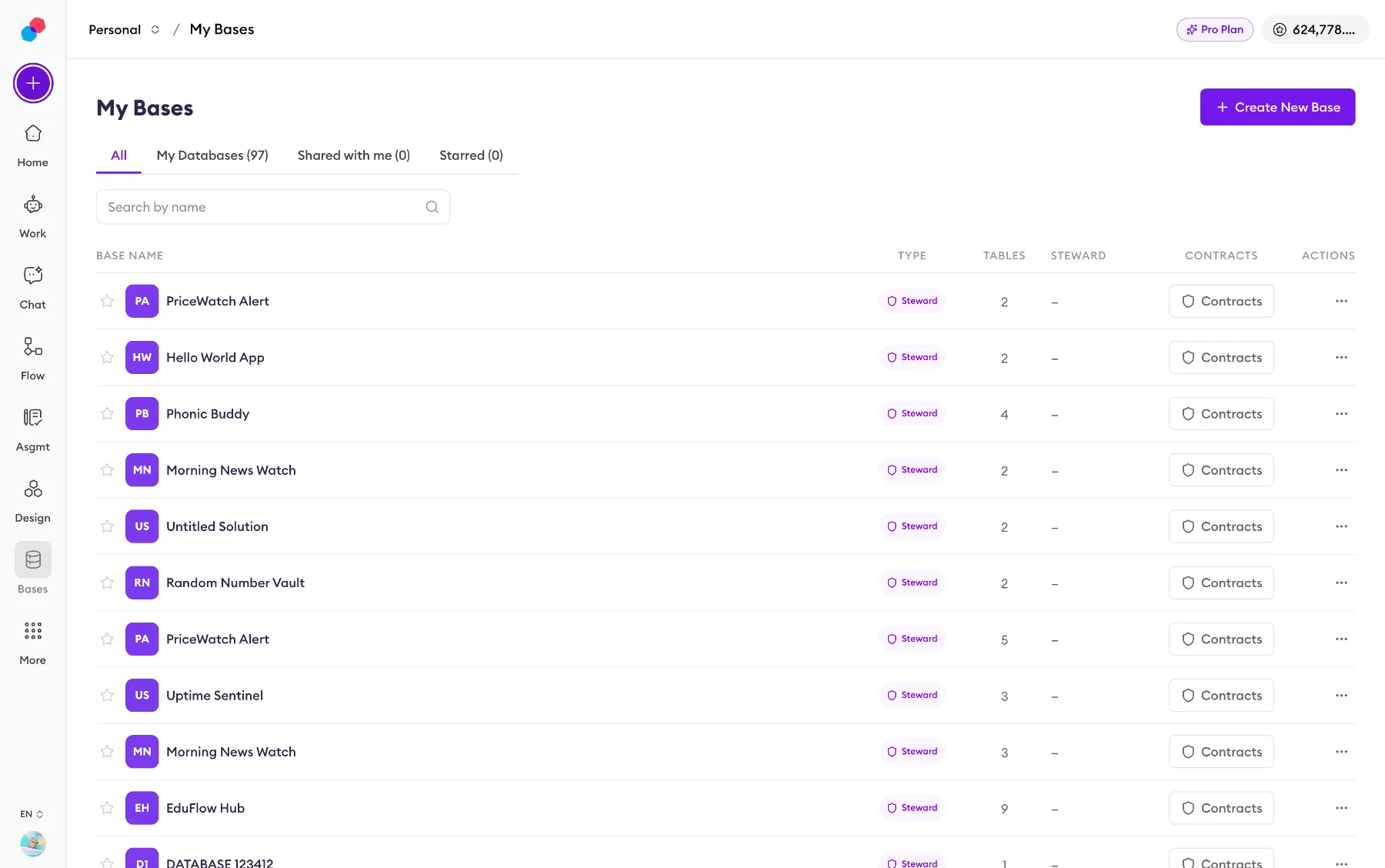Image resolution: width=1385 pixels, height=868 pixels.
Task: Open Contracts for Random Number Vault
Action: tap(1221, 583)
